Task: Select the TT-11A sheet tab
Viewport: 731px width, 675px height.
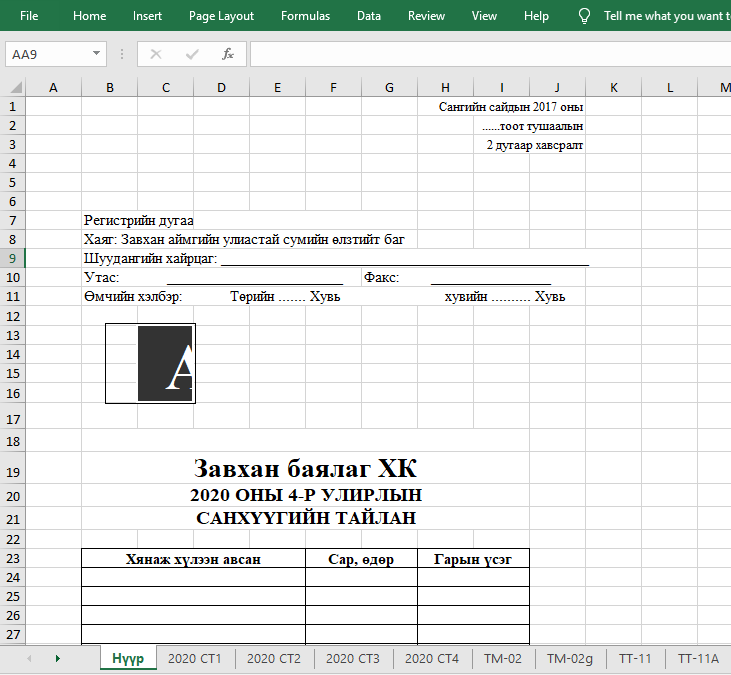Action: pyautogui.click(x=698, y=658)
